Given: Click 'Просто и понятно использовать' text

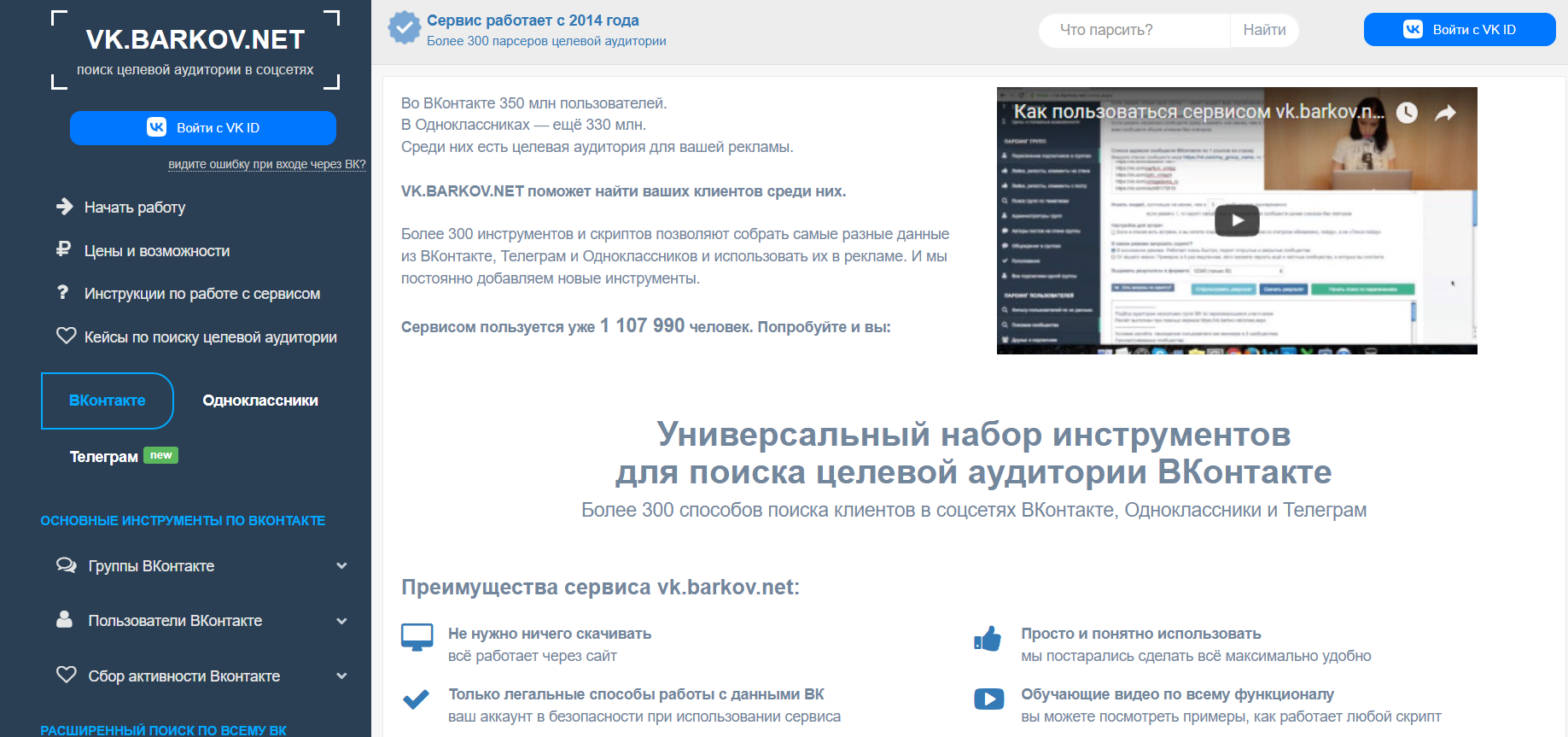Looking at the screenshot, I should click(1141, 634).
